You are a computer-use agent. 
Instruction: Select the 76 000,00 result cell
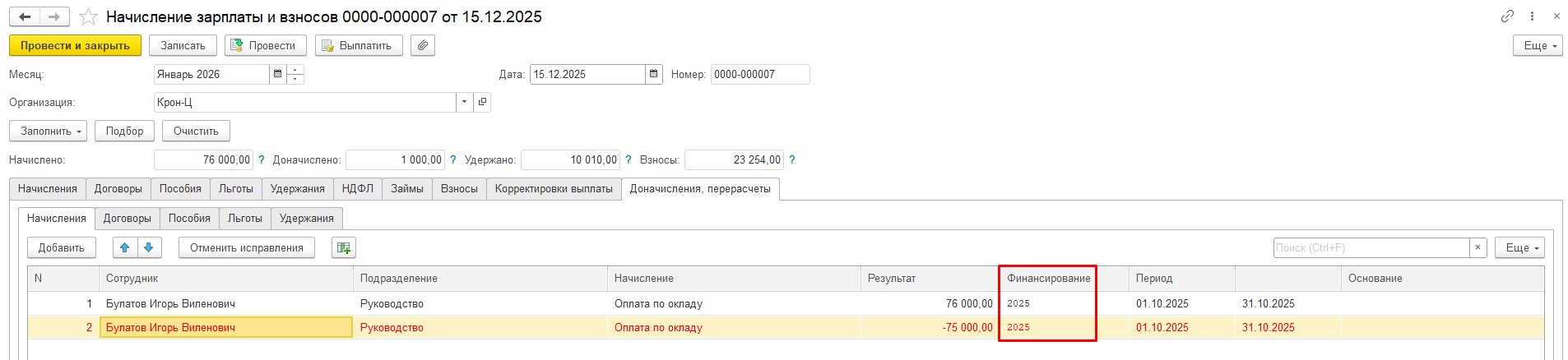(930, 304)
